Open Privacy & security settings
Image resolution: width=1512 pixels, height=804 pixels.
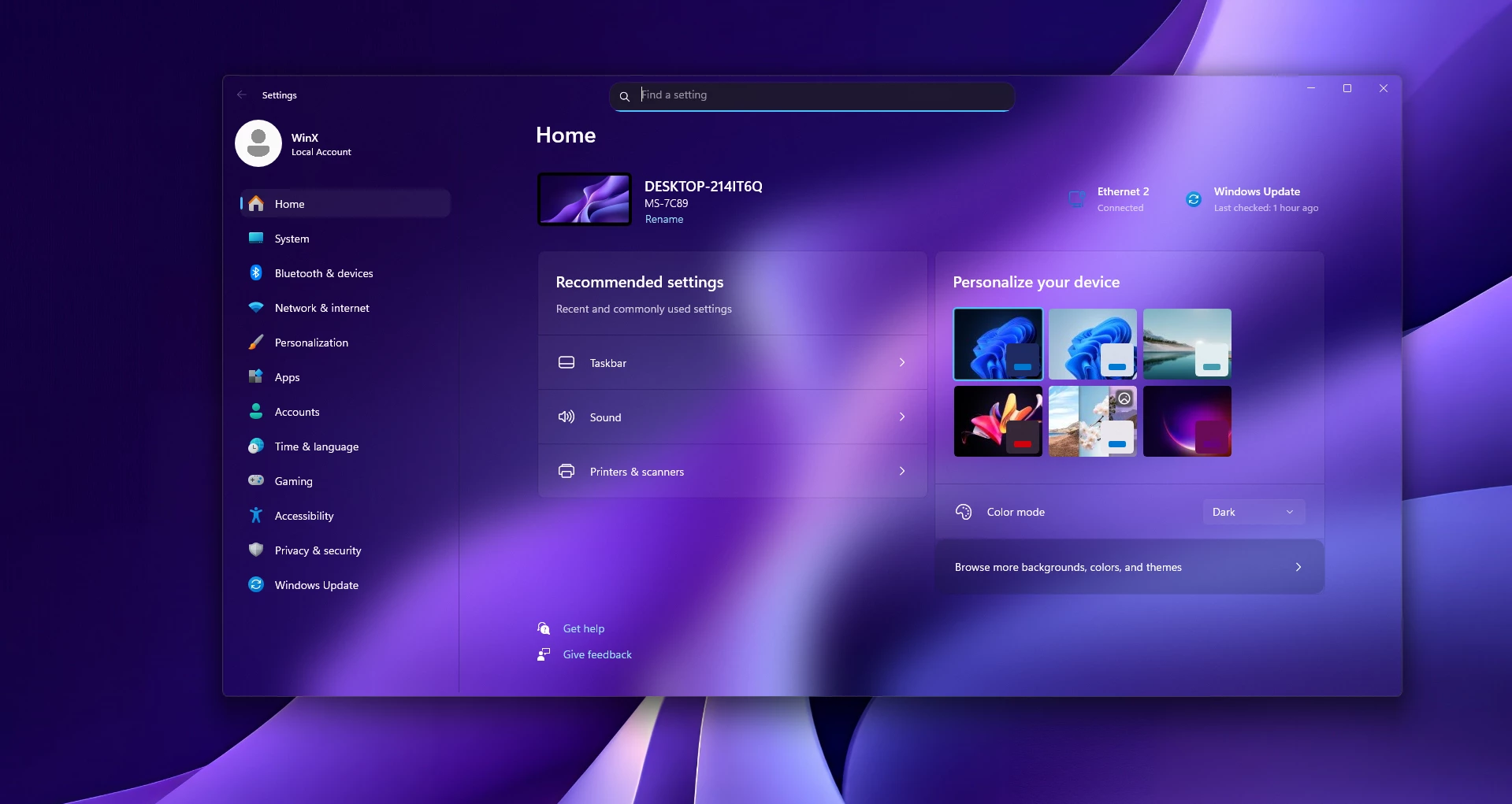[x=345, y=550]
